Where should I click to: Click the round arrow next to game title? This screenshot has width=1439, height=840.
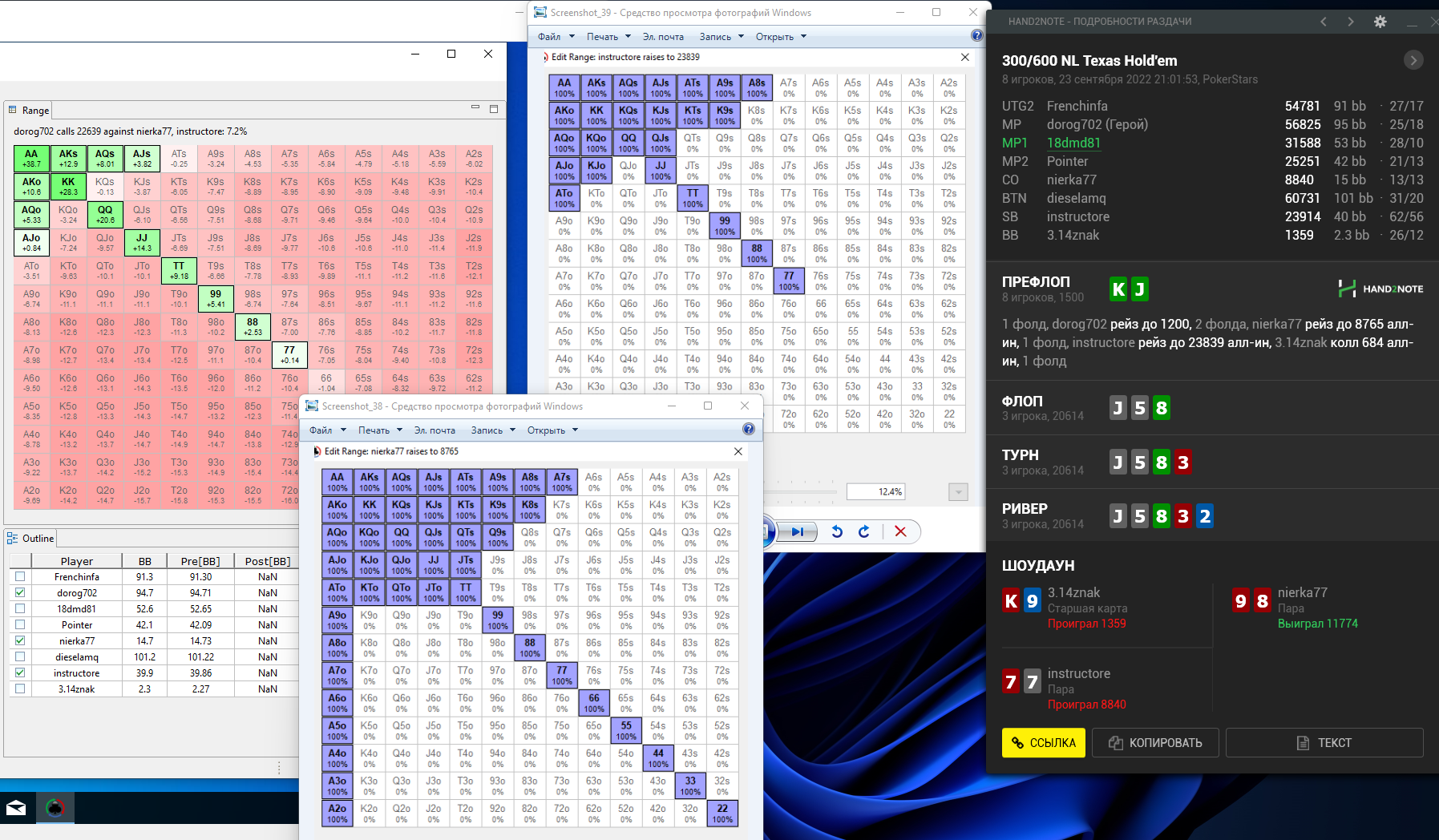tap(1413, 60)
